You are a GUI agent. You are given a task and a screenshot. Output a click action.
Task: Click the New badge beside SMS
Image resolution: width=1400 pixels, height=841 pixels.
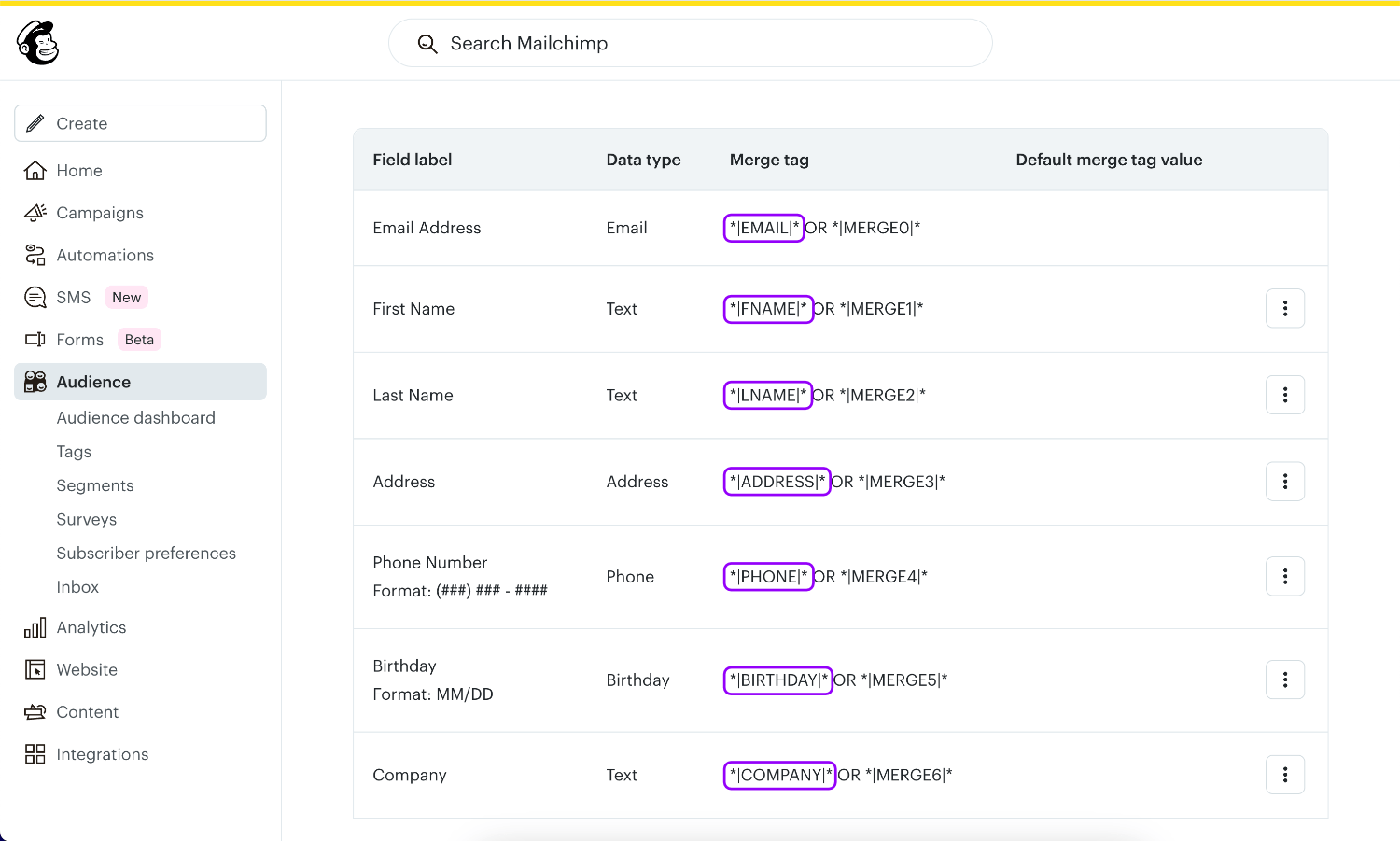(x=127, y=298)
